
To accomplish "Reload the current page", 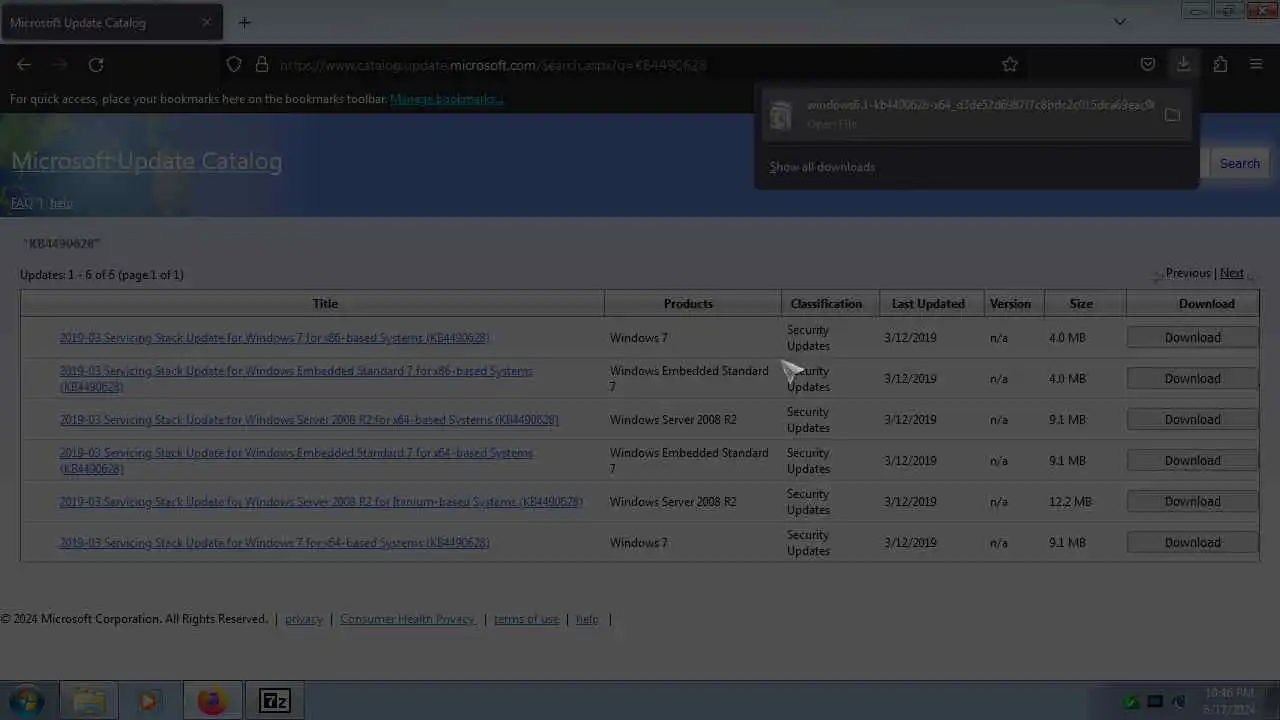I will [x=96, y=64].
